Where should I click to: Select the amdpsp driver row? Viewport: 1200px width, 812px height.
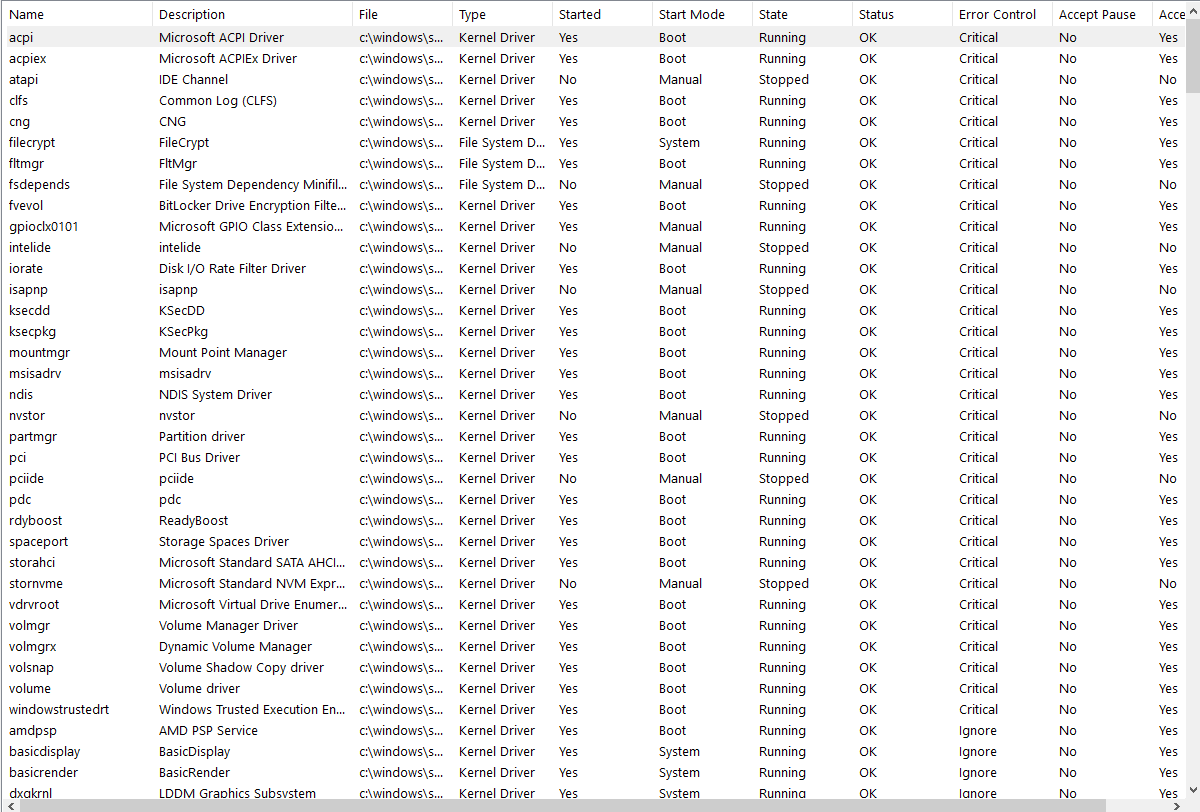coord(592,730)
